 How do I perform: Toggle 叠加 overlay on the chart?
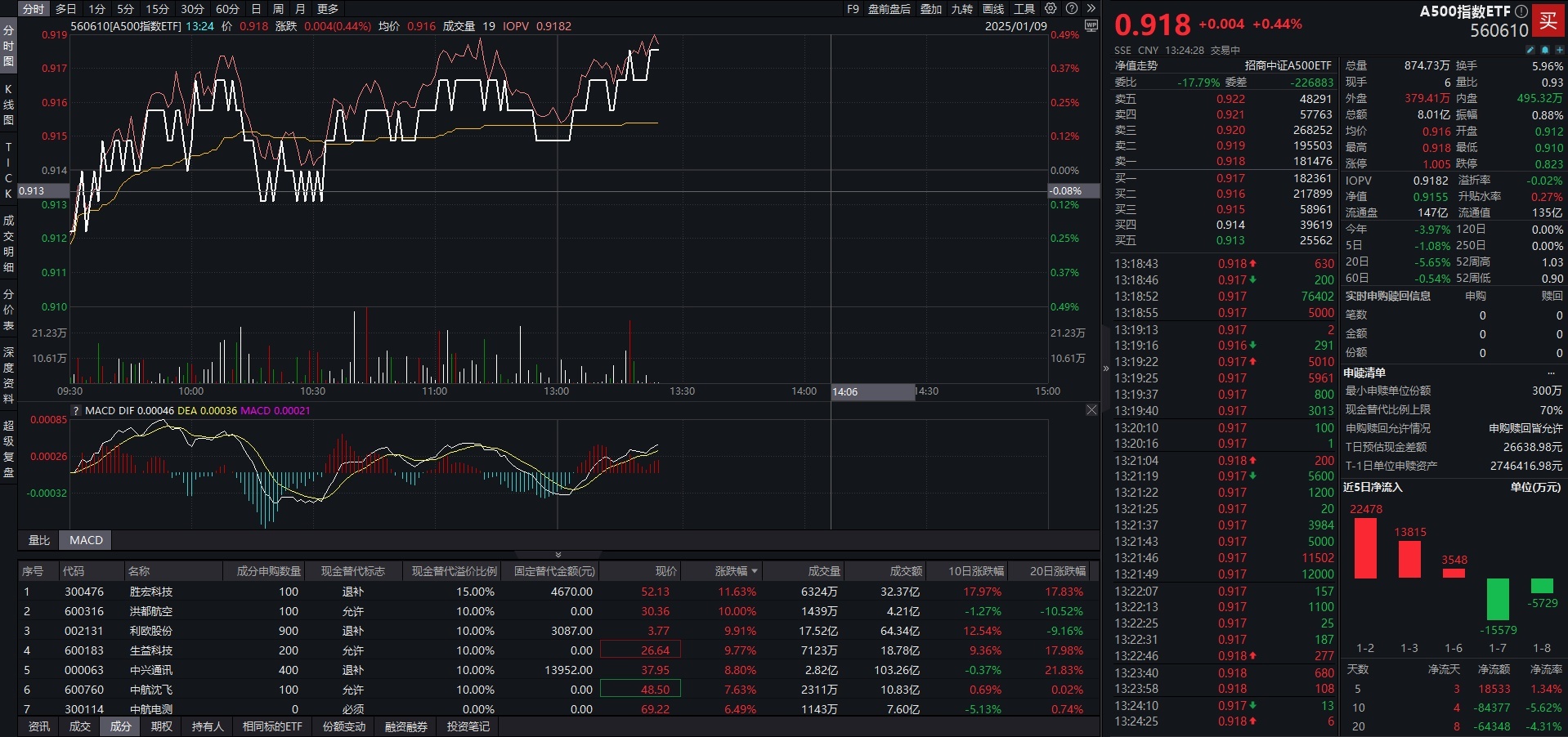930,9
